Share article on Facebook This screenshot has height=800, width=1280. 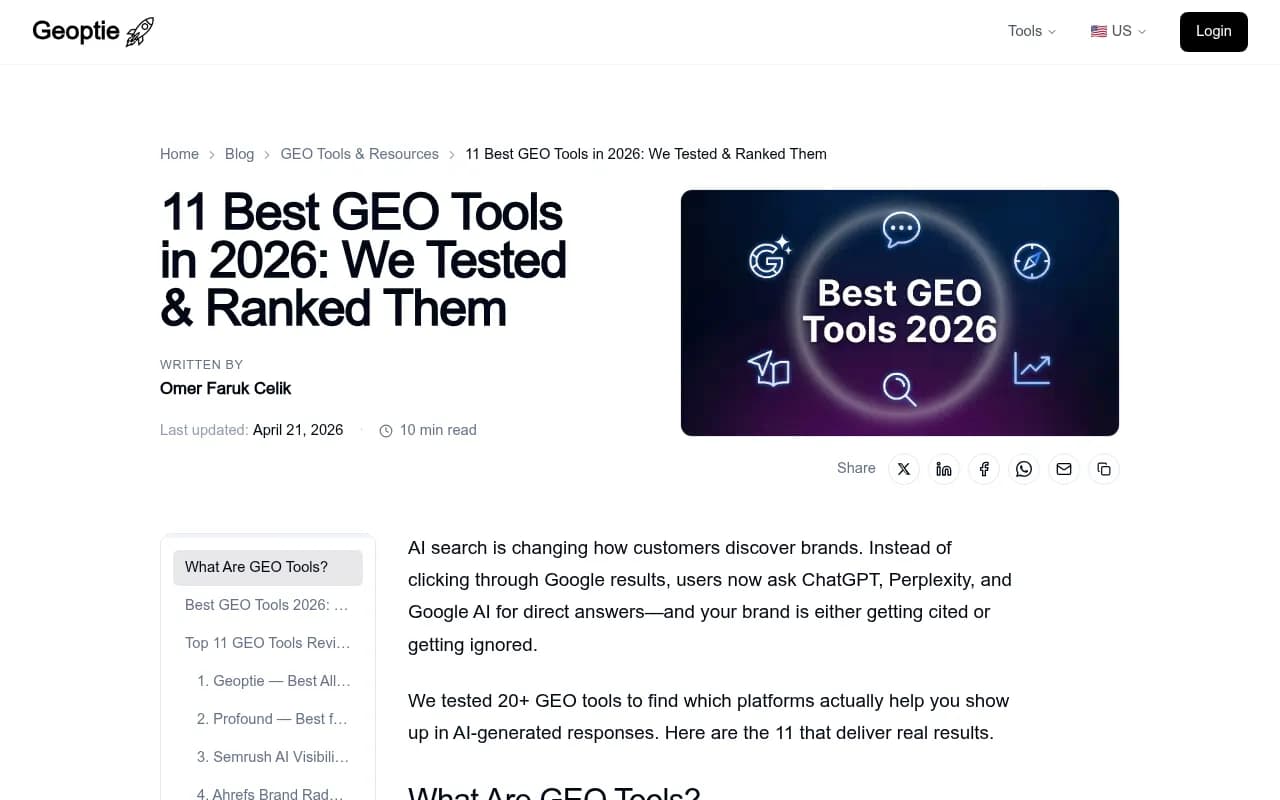pyautogui.click(x=984, y=469)
